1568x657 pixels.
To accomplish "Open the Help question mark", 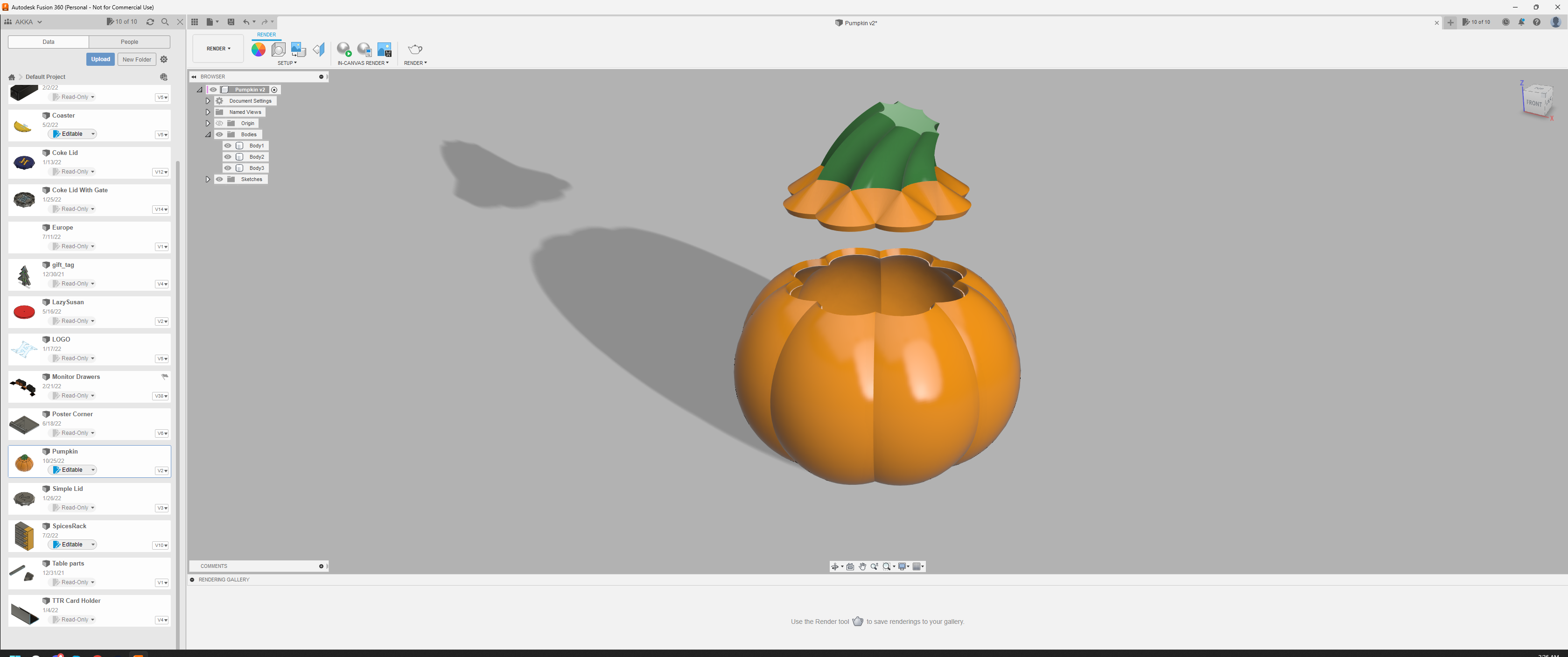I will click(x=1537, y=22).
